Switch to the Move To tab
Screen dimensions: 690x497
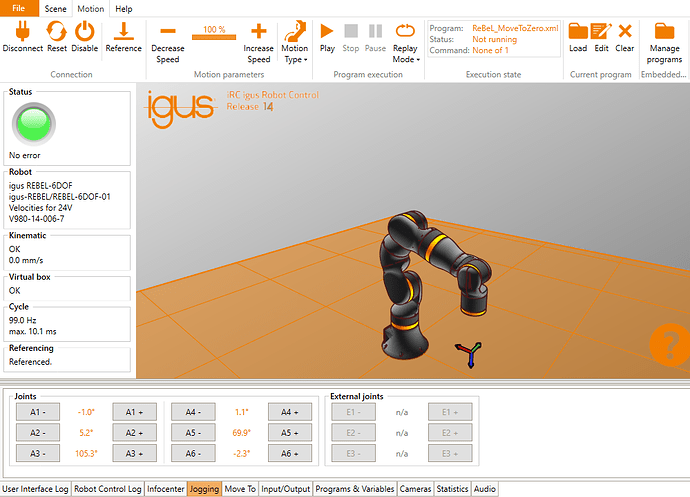(240, 489)
